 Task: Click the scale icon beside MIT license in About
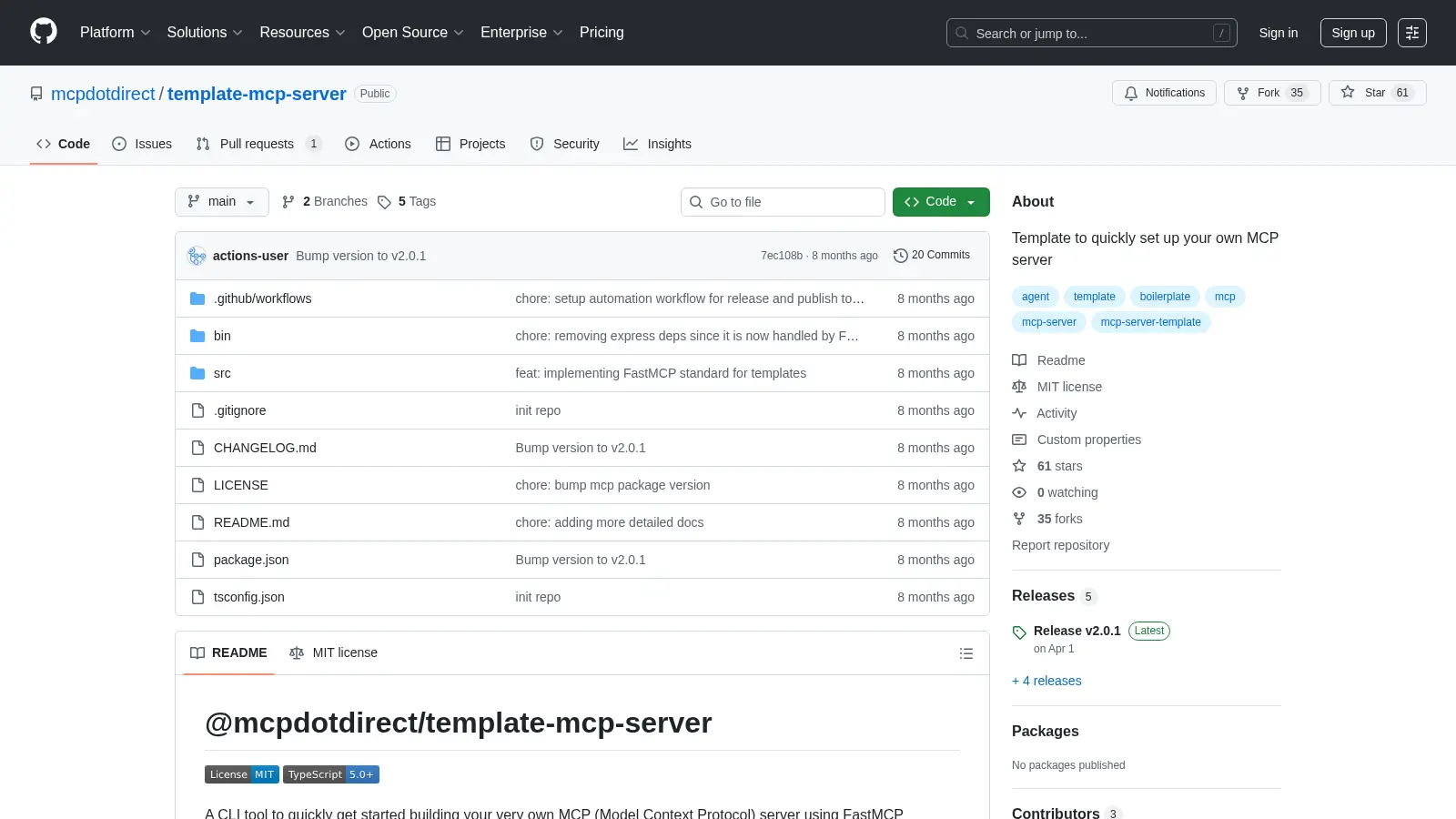[x=1019, y=387]
